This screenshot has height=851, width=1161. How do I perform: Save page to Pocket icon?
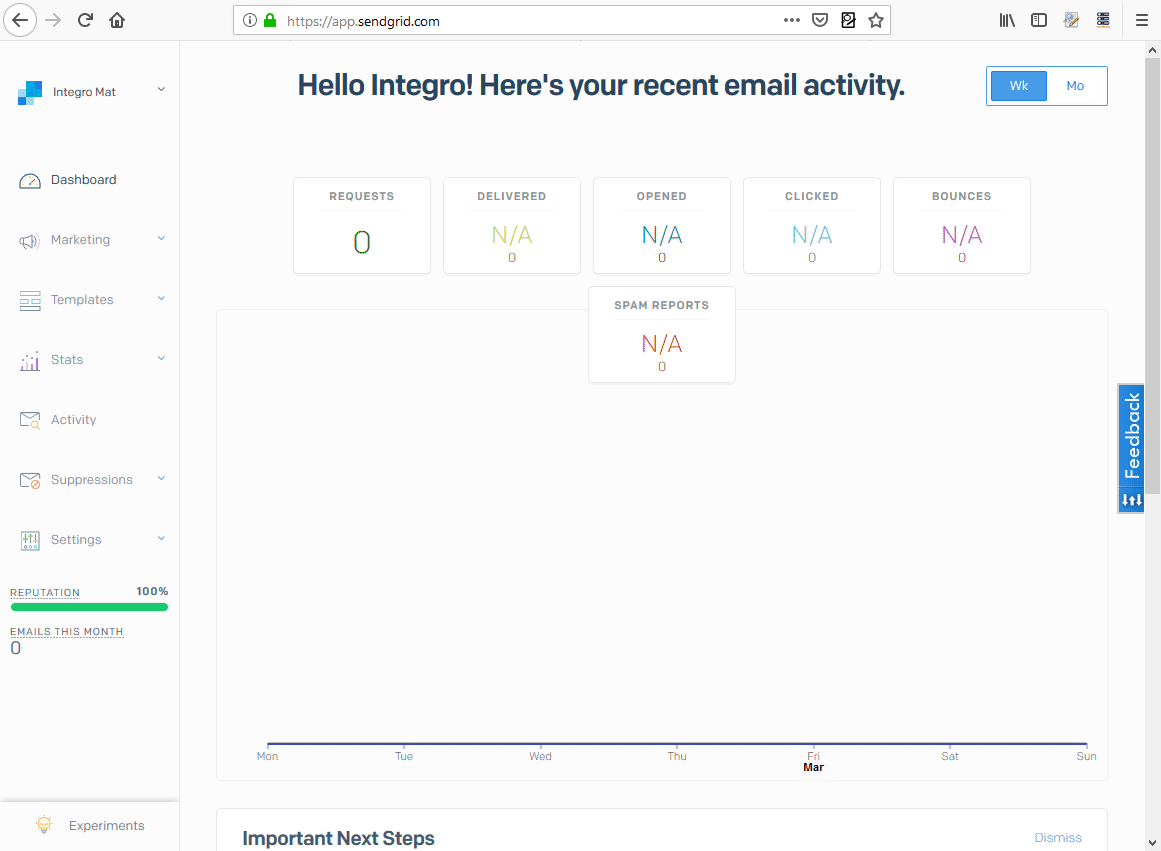[x=820, y=20]
